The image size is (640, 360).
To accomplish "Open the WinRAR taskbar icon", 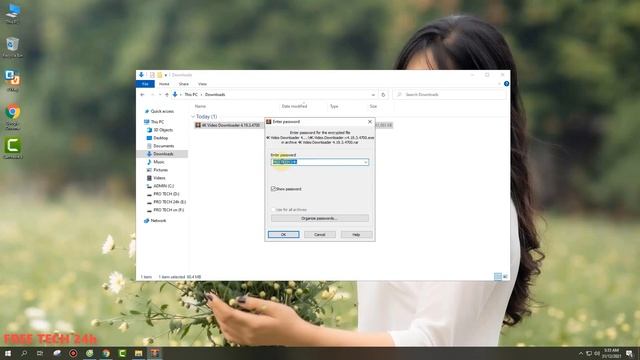I will pos(155,353).
